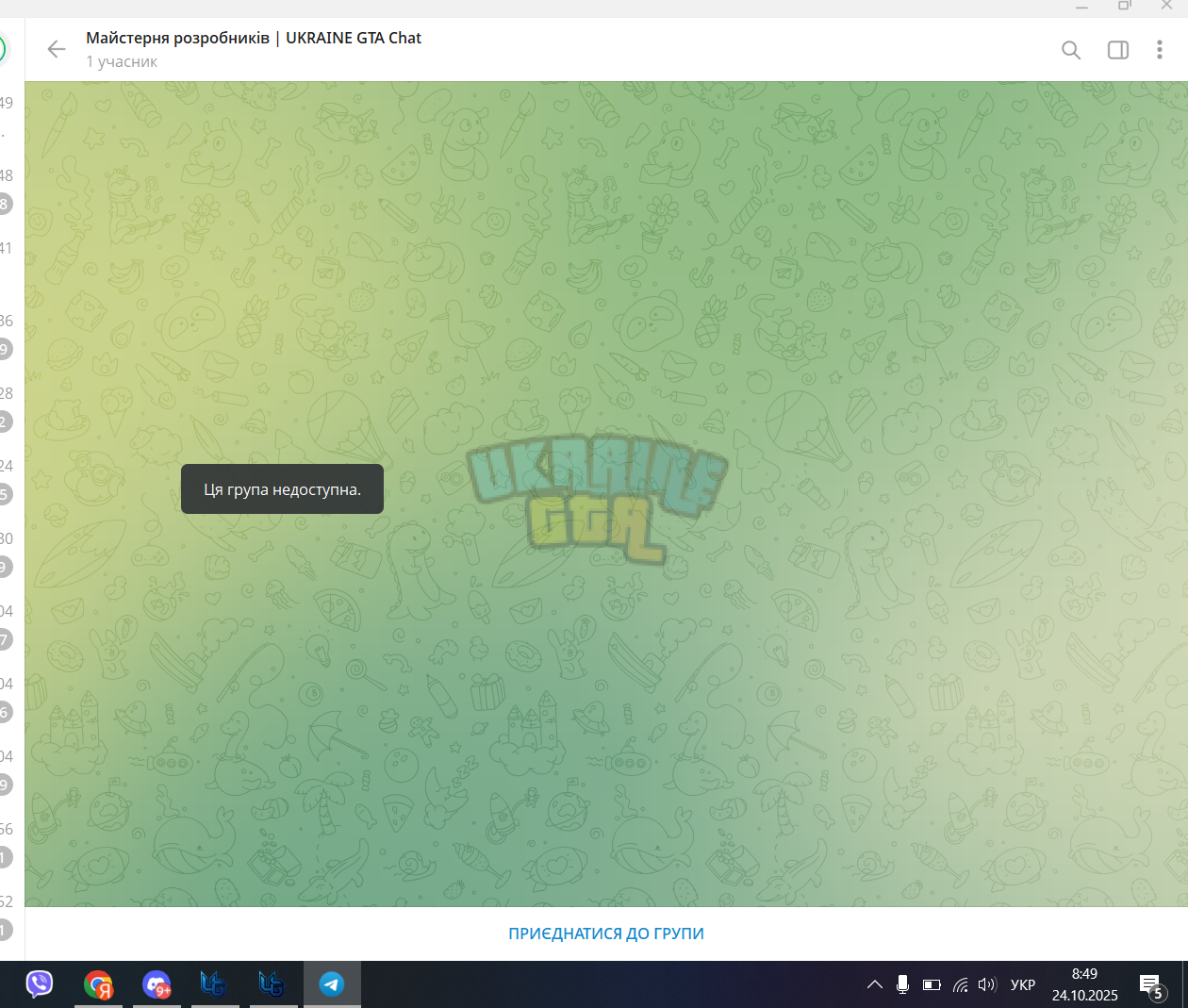Toggle the right info side panel
This screenshot has height=1008, width=1188.
(x=1118, y=50)
